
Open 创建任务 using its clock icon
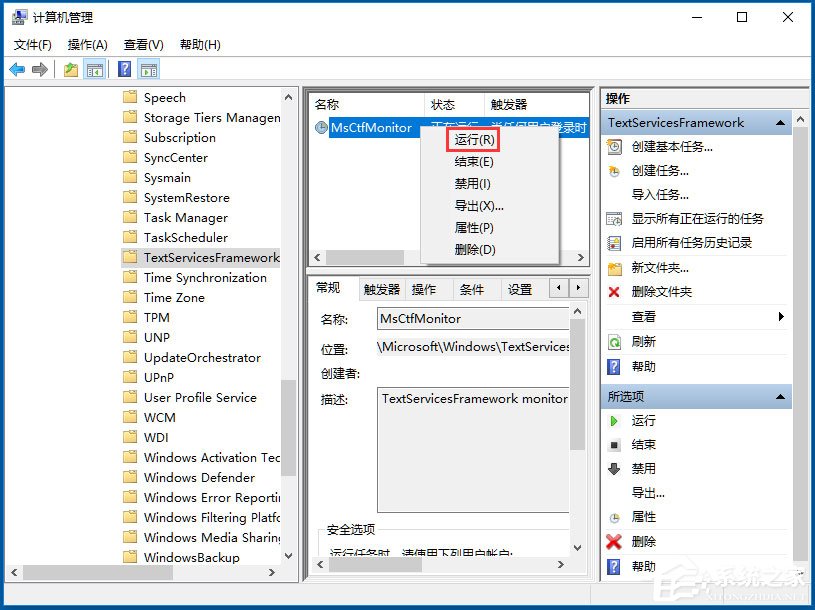pos(614,171)
